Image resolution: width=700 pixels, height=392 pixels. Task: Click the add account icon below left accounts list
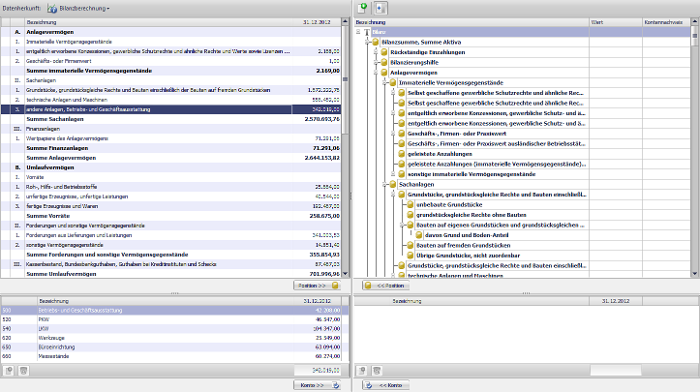9,371
